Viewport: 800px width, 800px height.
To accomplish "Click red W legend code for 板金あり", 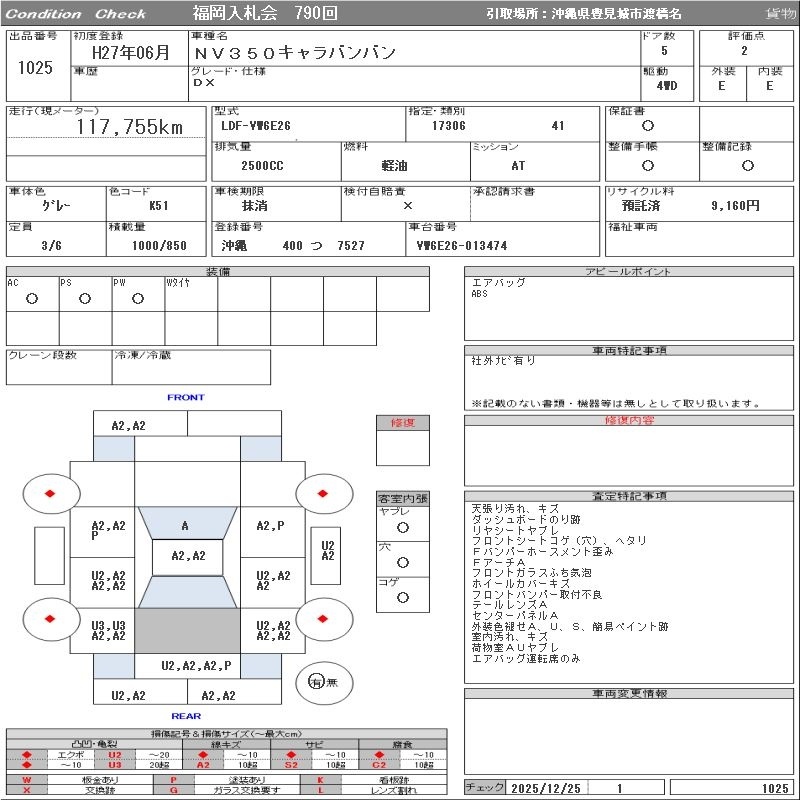I will point(27,780).
